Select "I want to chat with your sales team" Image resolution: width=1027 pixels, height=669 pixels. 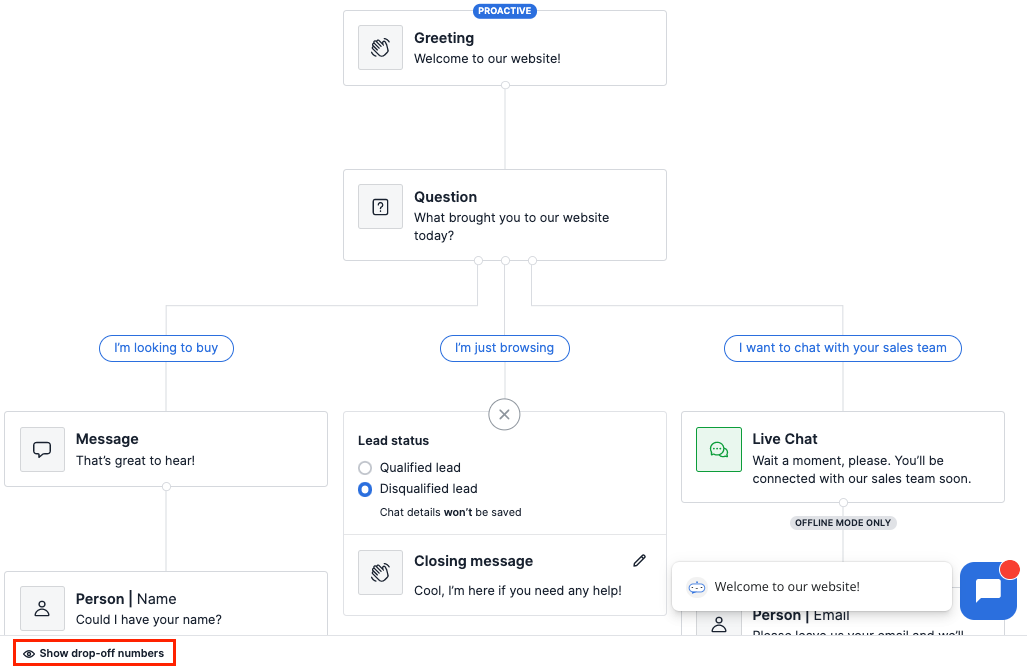(x=842, y=348)
